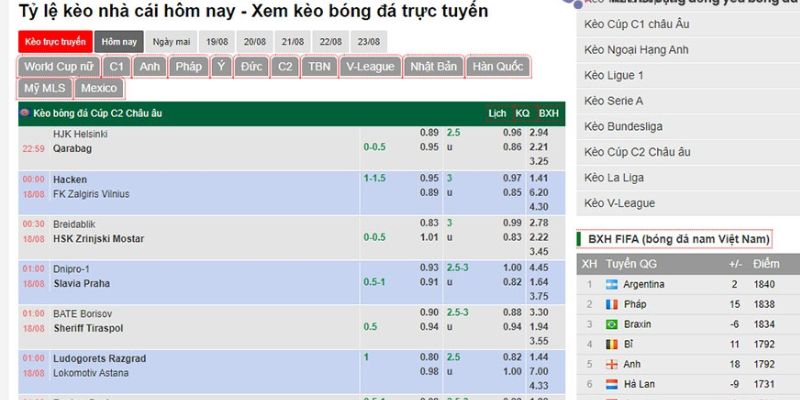Open sidebar link Kèo Cúp C1 châu Âu

(x=637, y=24)
